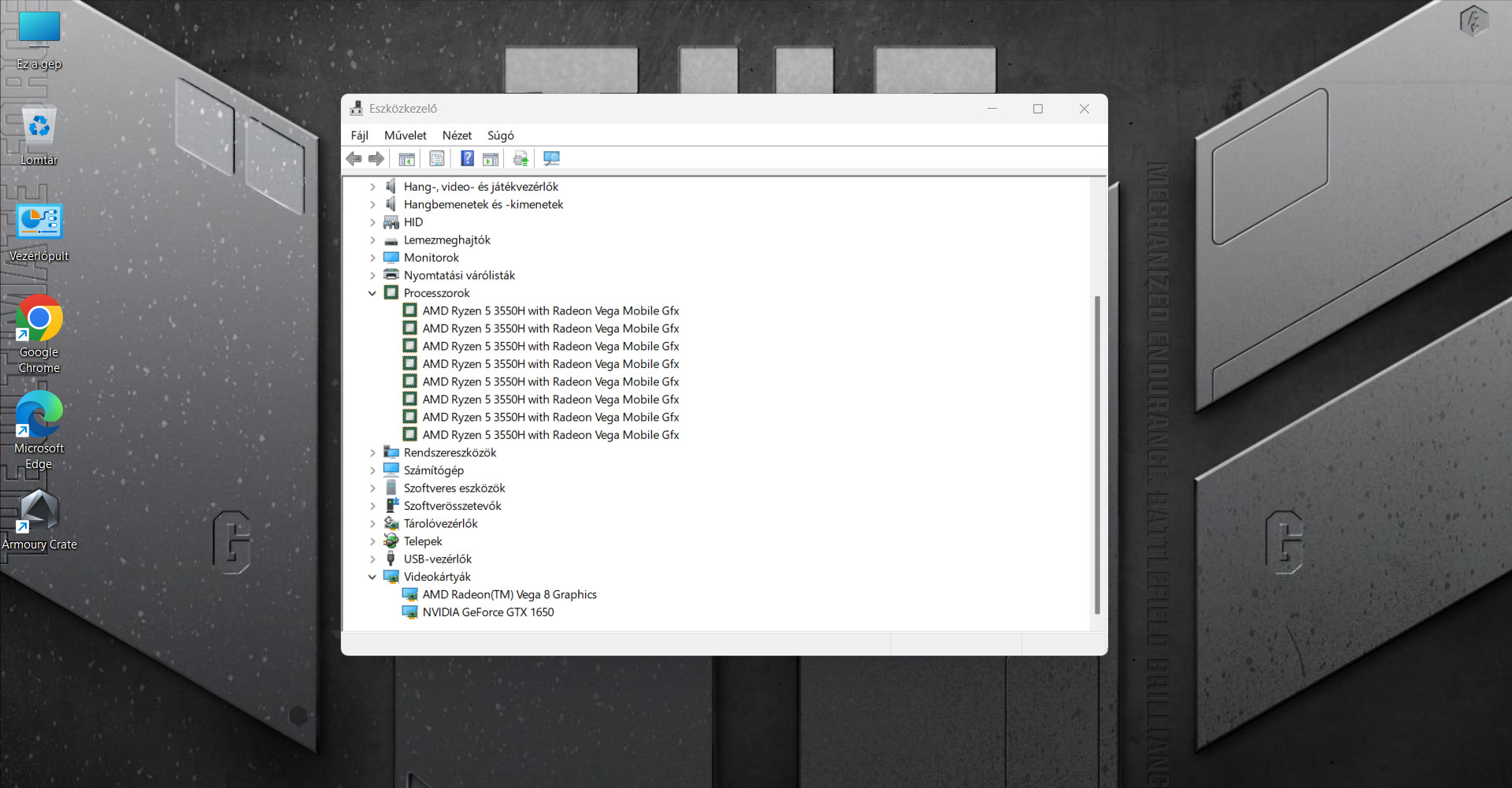The width and height of the screenshot is (1512, 788).
Task: Select the Monitorok label
Action: click(432, 258)
